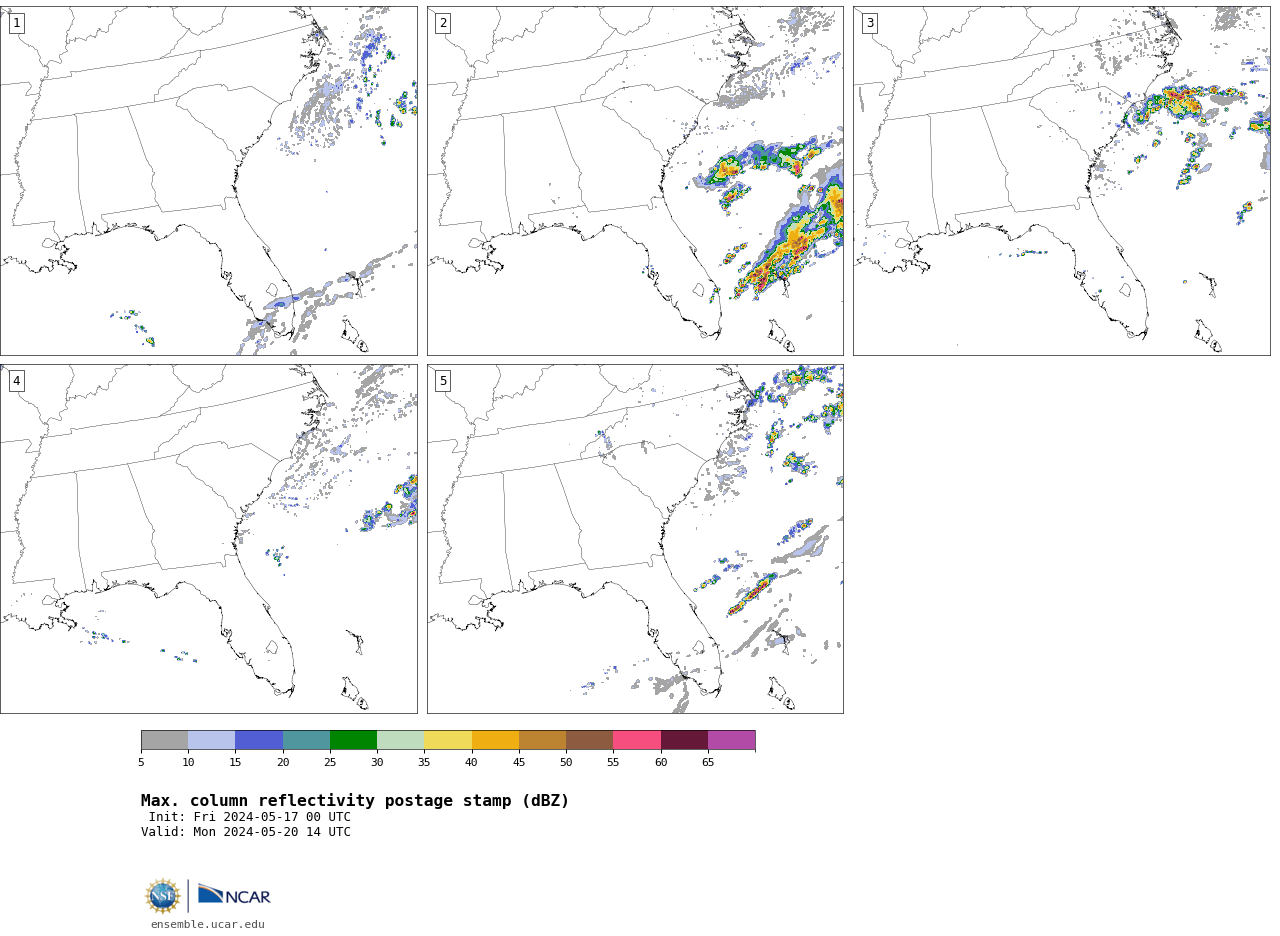The width and height of the screenshot is (1280, 936).
Task: Click the colorbar tick label 5
Action: (141, 763)
